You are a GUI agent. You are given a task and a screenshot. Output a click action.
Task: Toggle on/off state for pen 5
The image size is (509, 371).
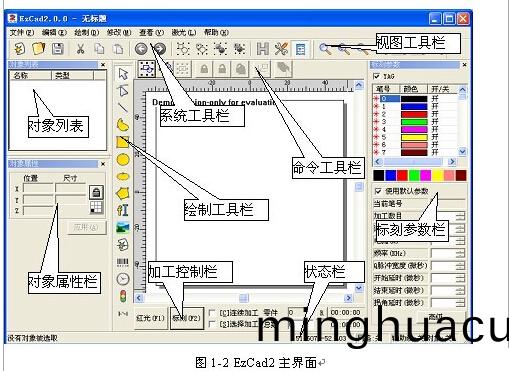click(435, 137)
